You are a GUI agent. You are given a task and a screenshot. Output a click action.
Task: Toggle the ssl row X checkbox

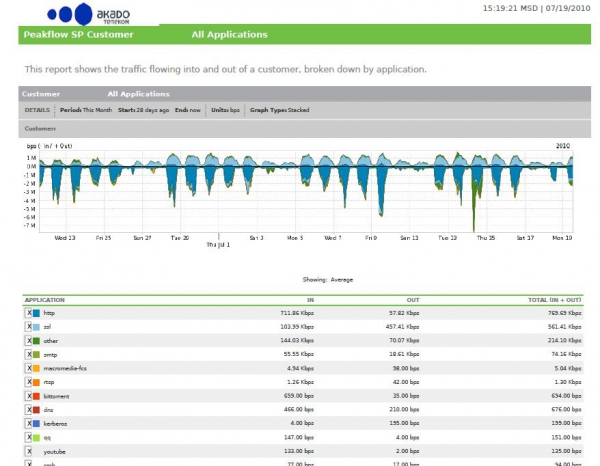click(29, 327)
